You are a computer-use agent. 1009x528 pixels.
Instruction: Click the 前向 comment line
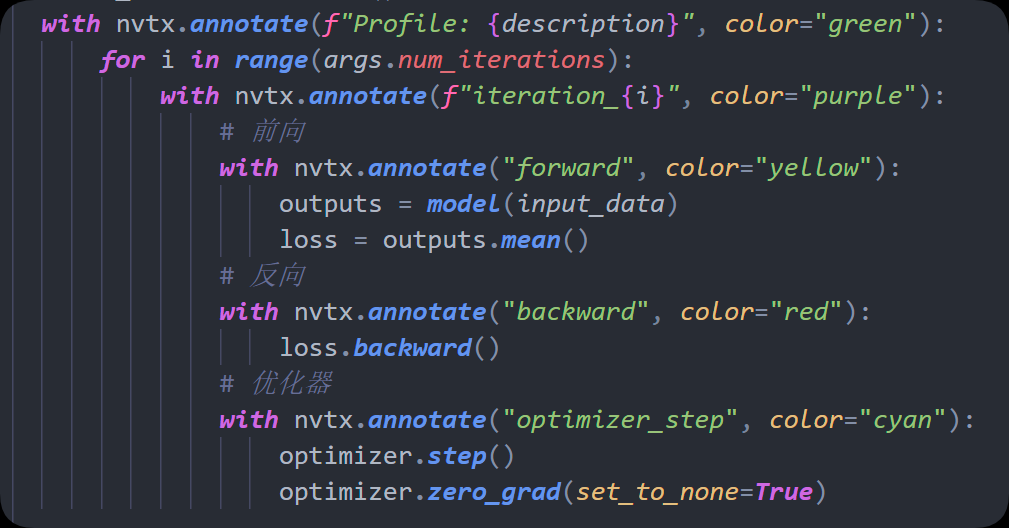pyautogui.click(x=262, y=132)
